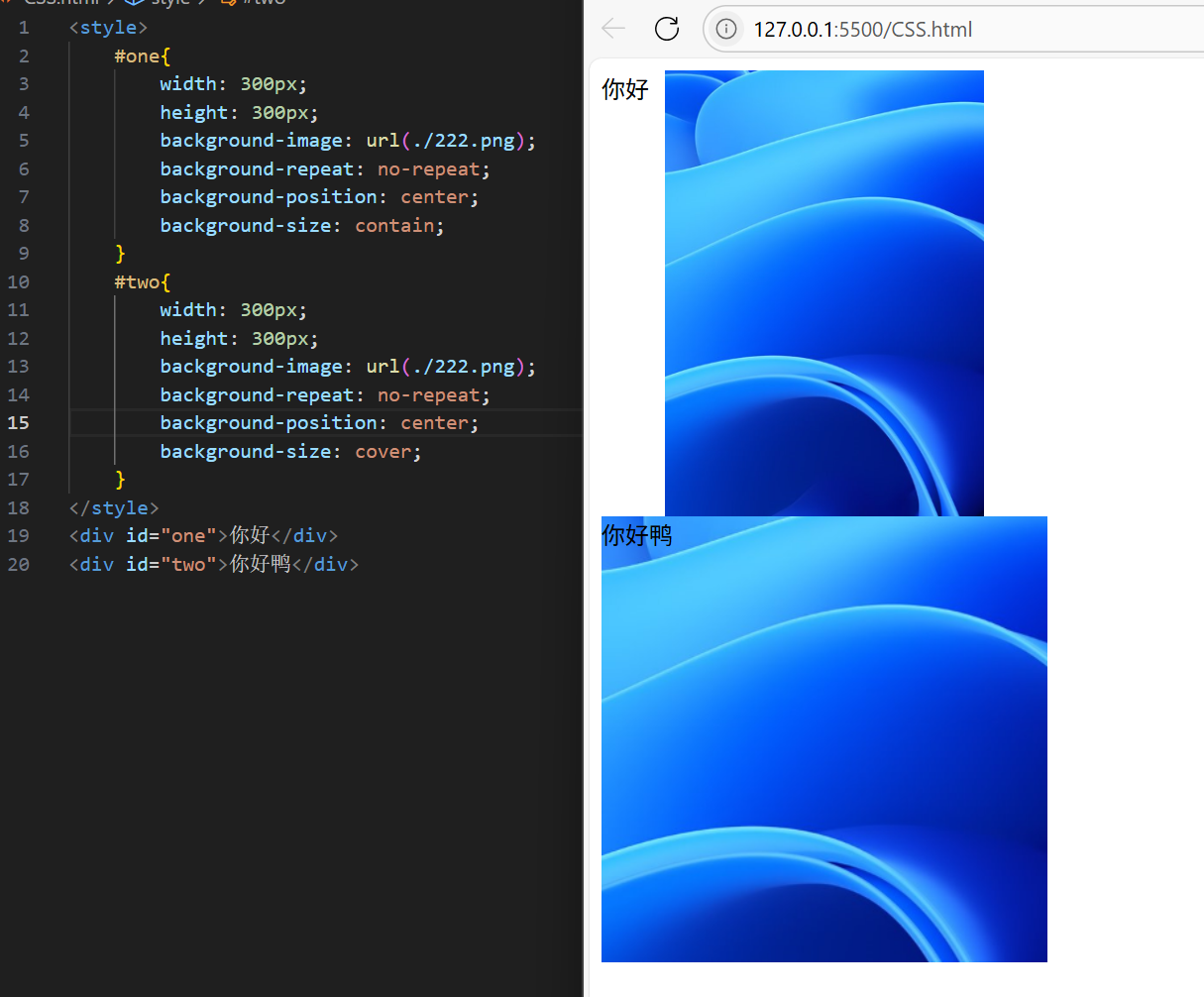This screenshot has width=1204, height=997.
Task: Reload the browser page
Action: pos(667,29)
